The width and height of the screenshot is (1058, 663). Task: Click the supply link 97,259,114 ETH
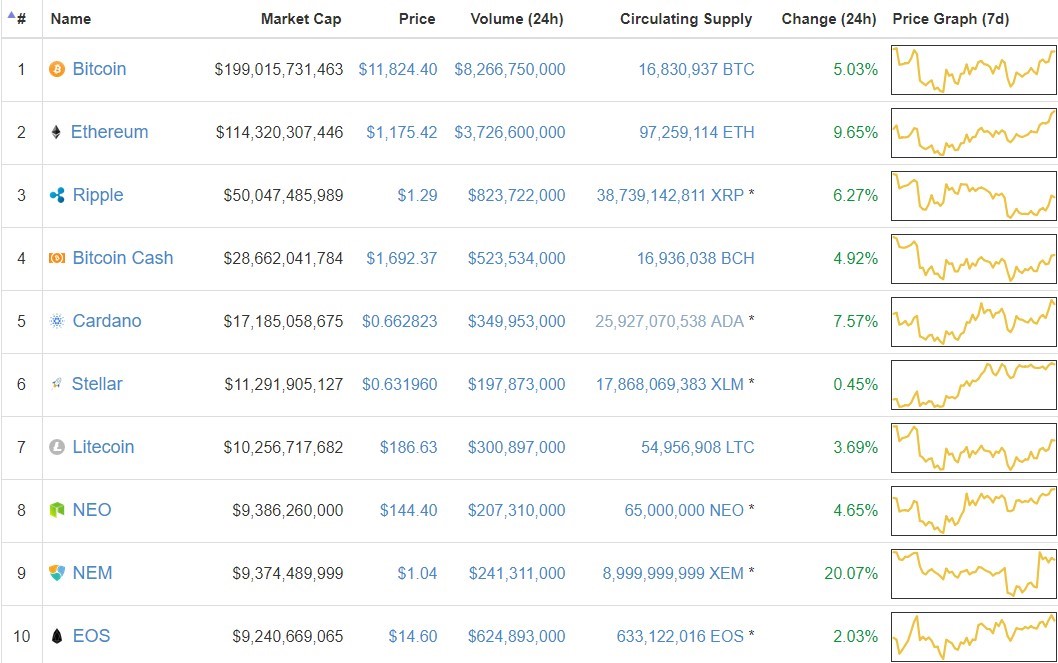click(x=697, y=132)
